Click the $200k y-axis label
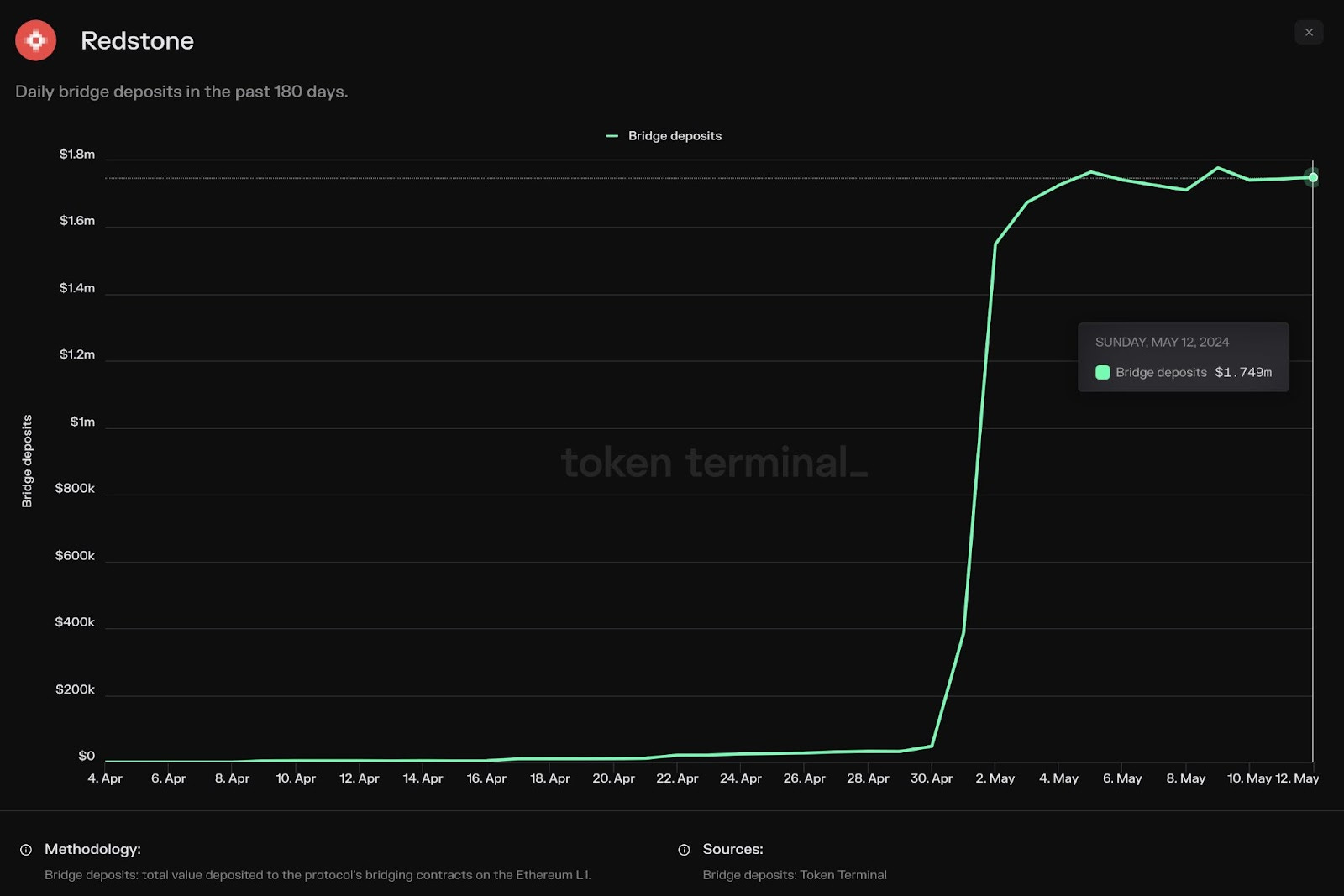This screenshot has width=1344, height=896. pyautogui.click(x=75, y=689)
